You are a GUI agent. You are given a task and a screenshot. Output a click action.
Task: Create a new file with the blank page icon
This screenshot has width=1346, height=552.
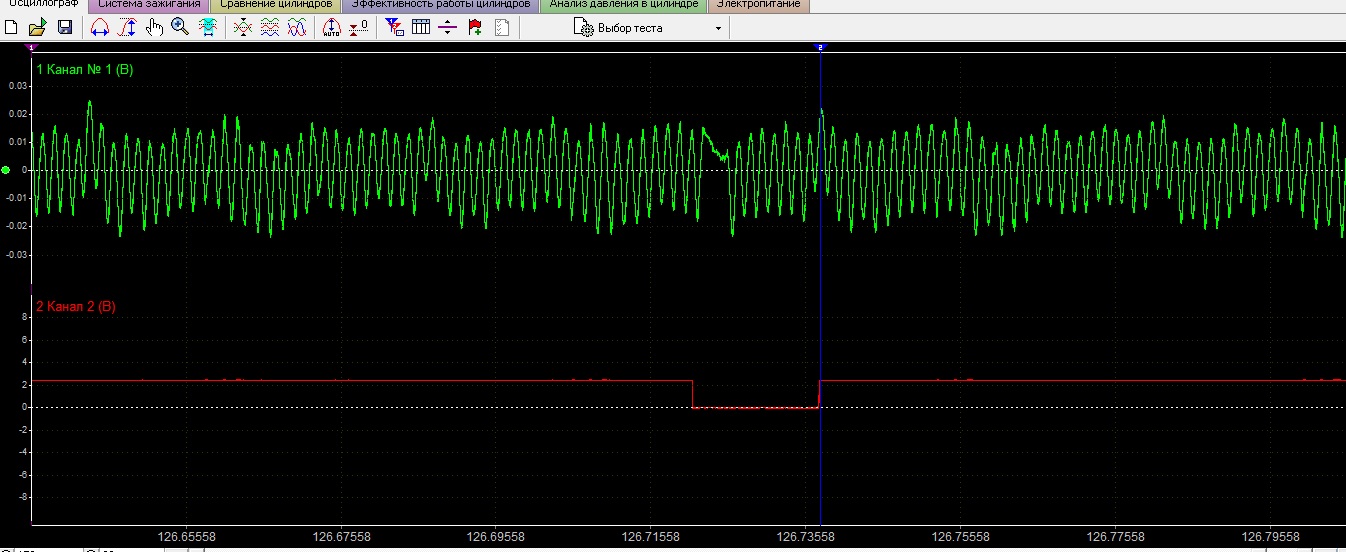click(x=11, y=28)
